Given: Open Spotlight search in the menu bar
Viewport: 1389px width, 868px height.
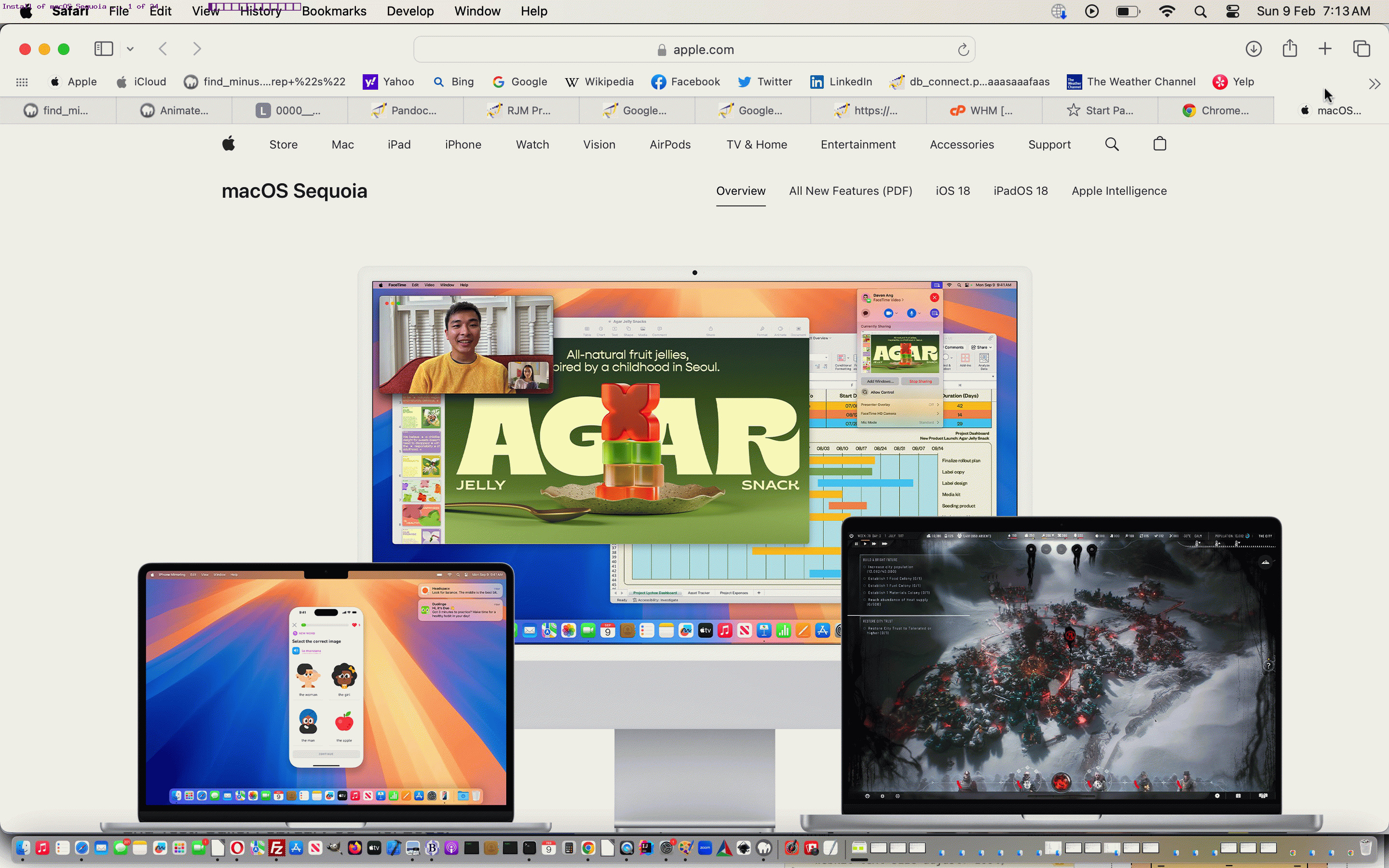Looking at the screenshot, I should click(x=1200, y=12).
